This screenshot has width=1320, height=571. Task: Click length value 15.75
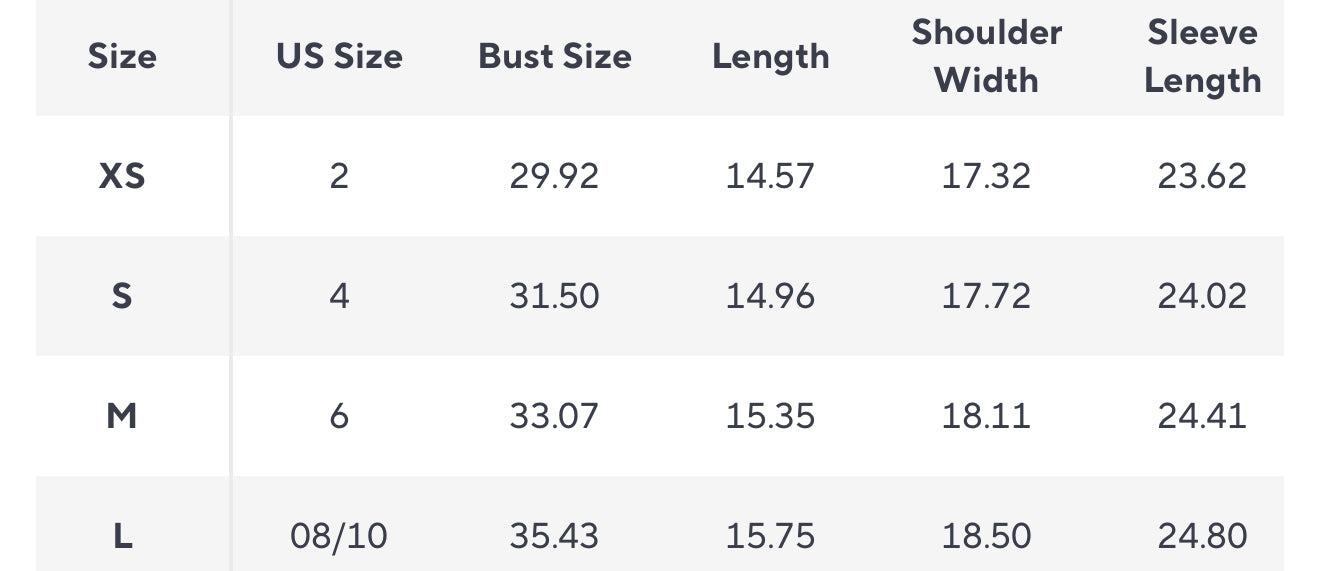coord(770,536)
